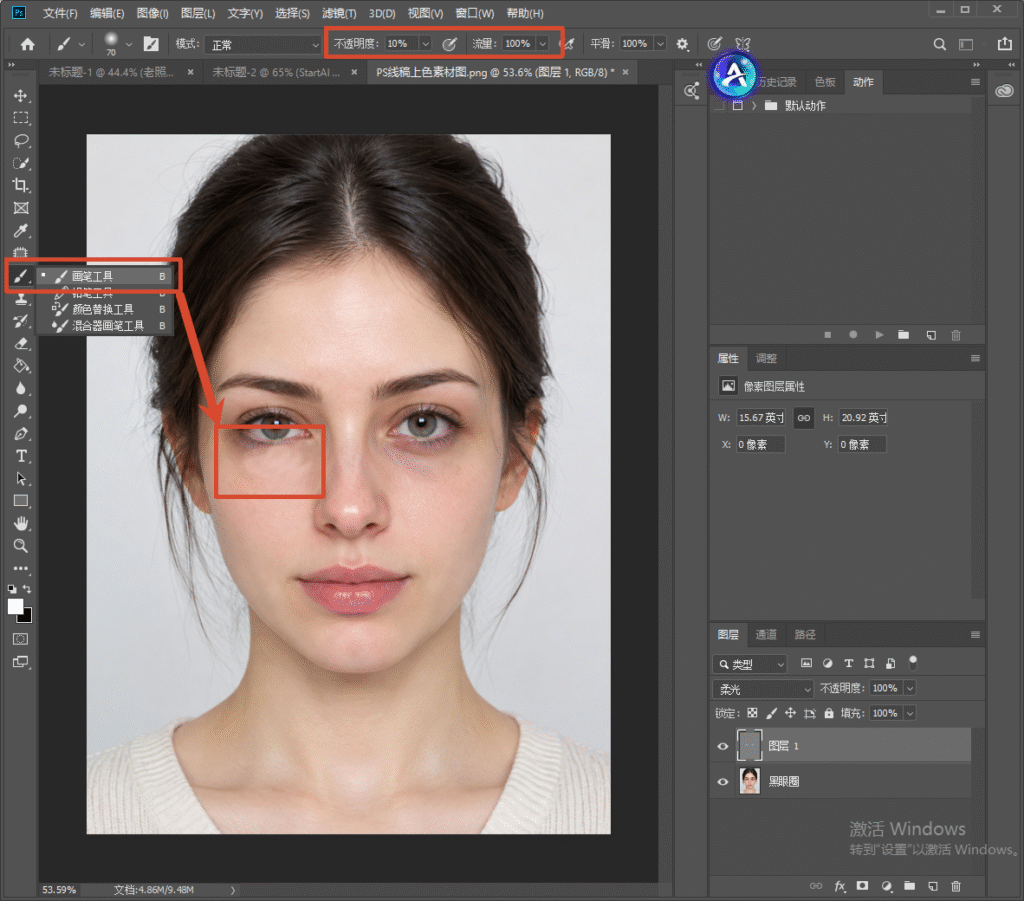This screenshot has width=1024, height=901.
Task: Open the brush settings panel icon
Action: [x=151, y=44]
